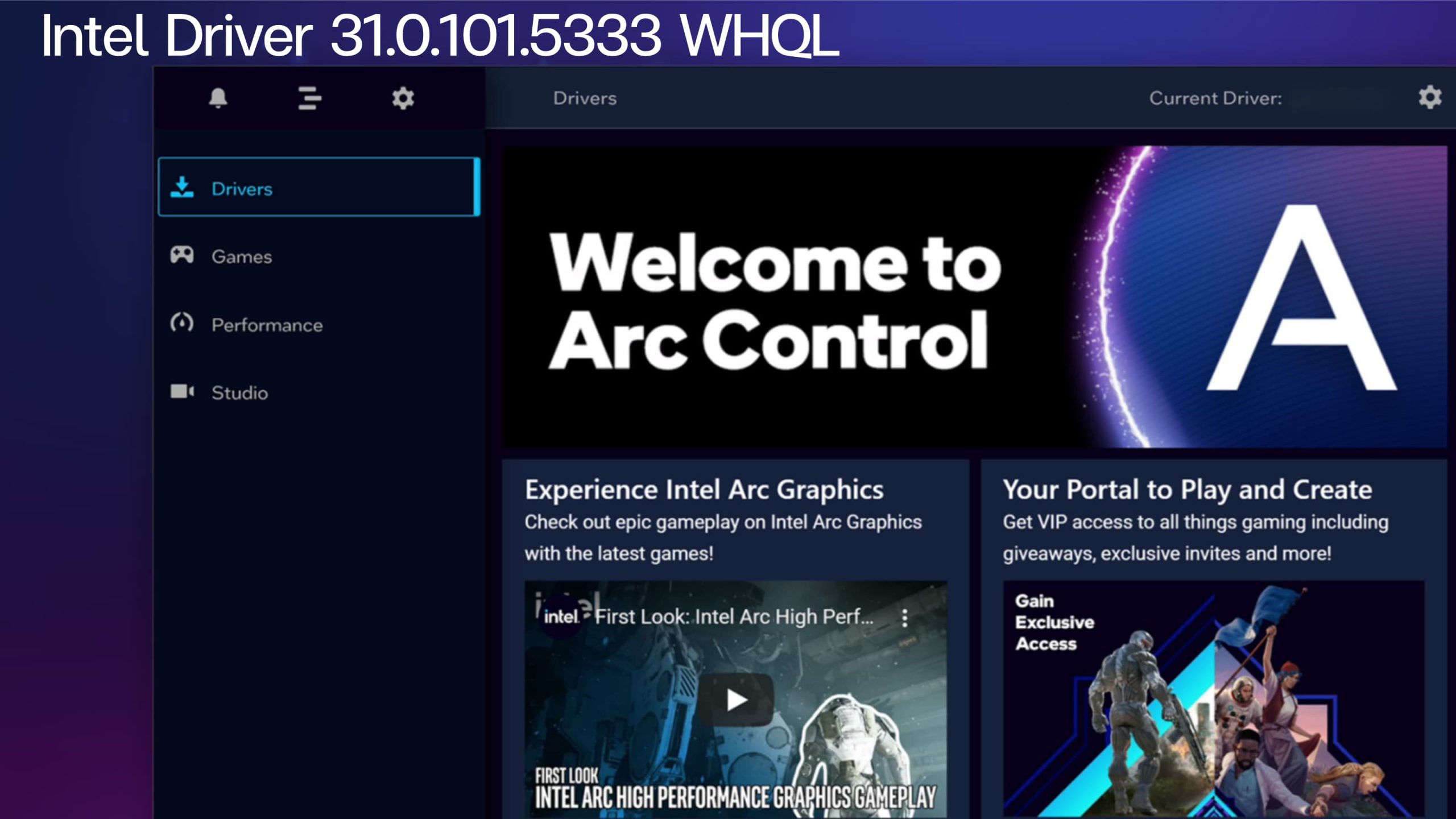Click the Gain Exclusive Access promo image

pos(1213,700)
